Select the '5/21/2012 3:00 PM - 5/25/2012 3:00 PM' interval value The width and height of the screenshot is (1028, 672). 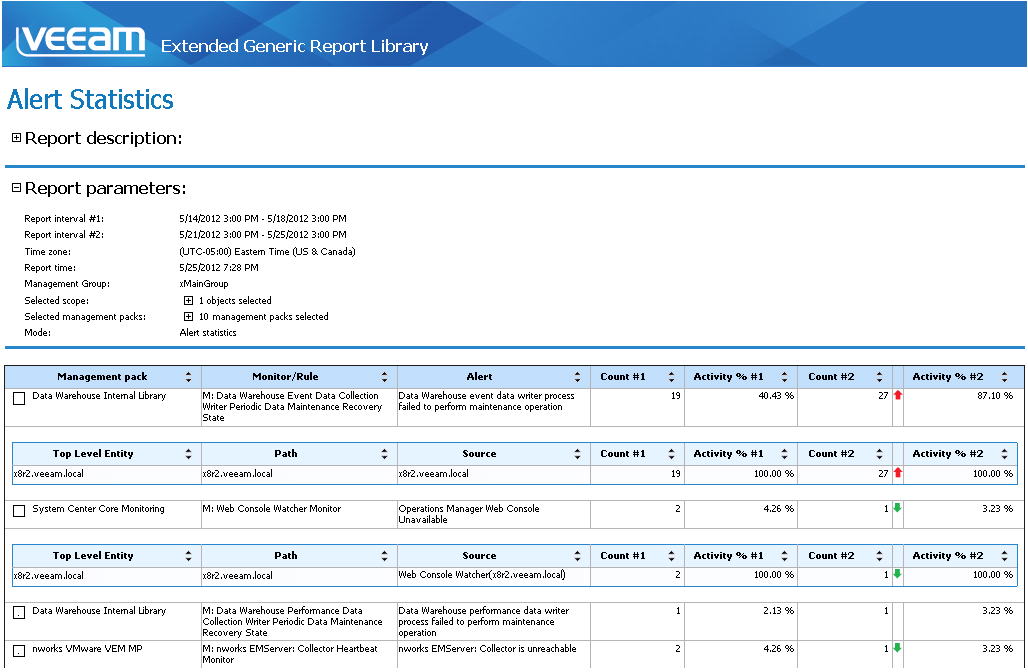tap(263, 235)
